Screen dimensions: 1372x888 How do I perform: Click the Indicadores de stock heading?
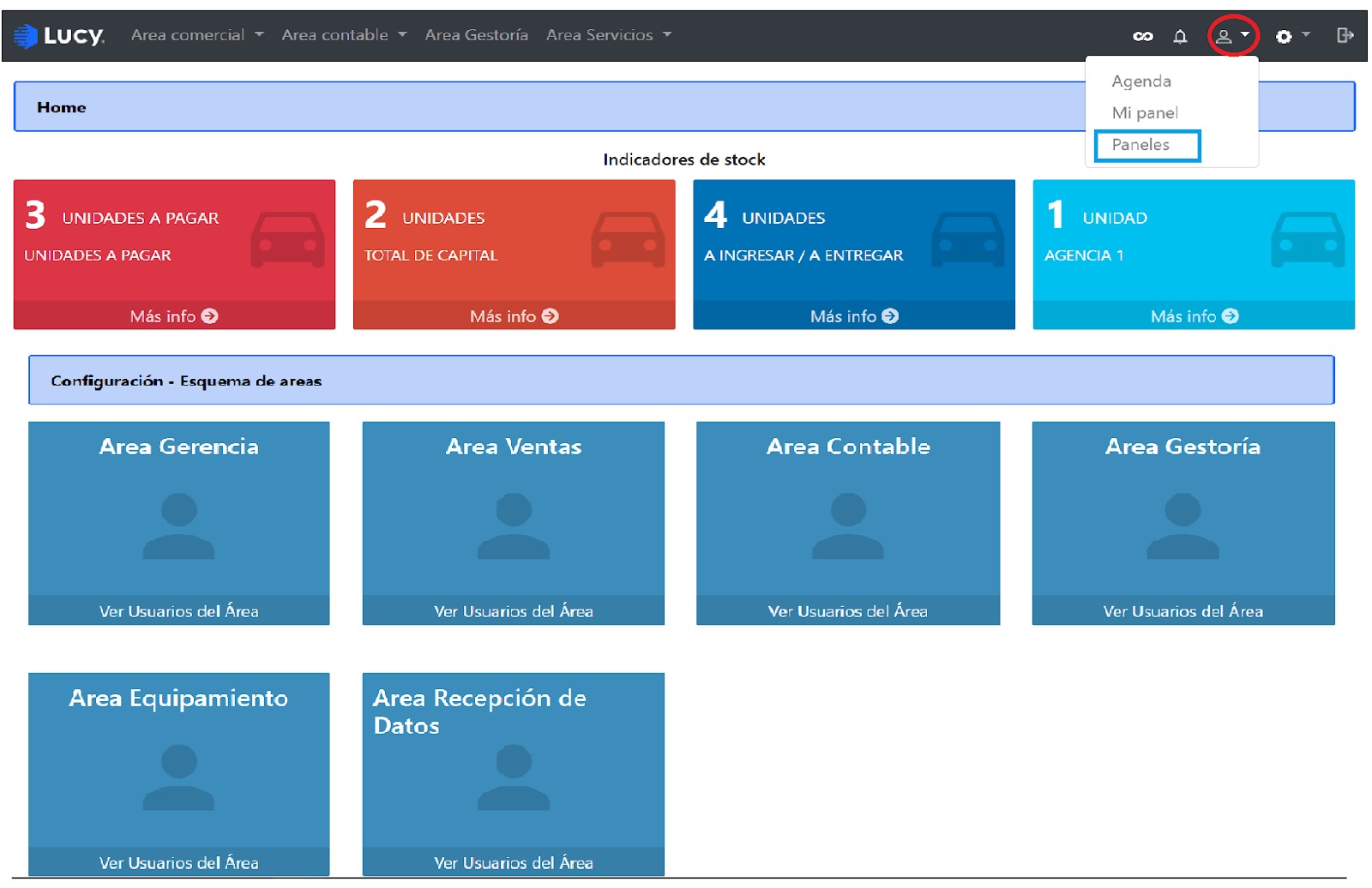point(684,159)
